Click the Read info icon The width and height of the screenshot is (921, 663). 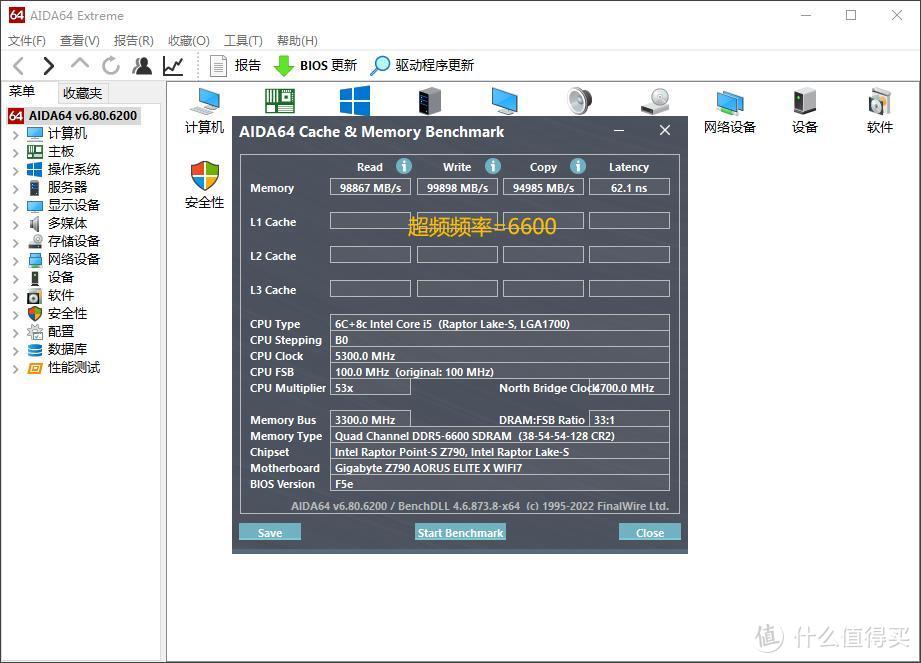tap(404, 166)
